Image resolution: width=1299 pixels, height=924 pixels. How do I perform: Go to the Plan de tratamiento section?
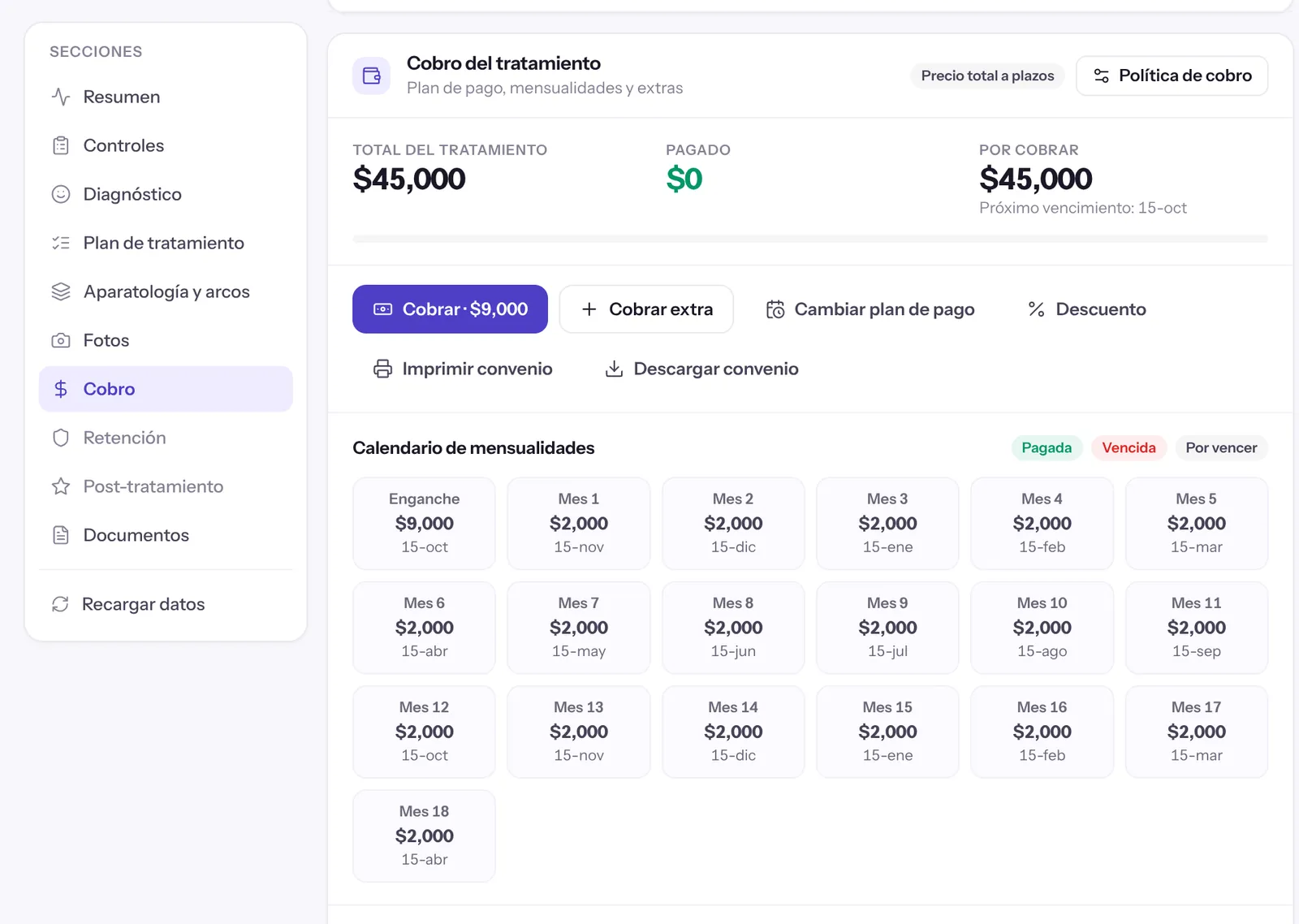166,243
